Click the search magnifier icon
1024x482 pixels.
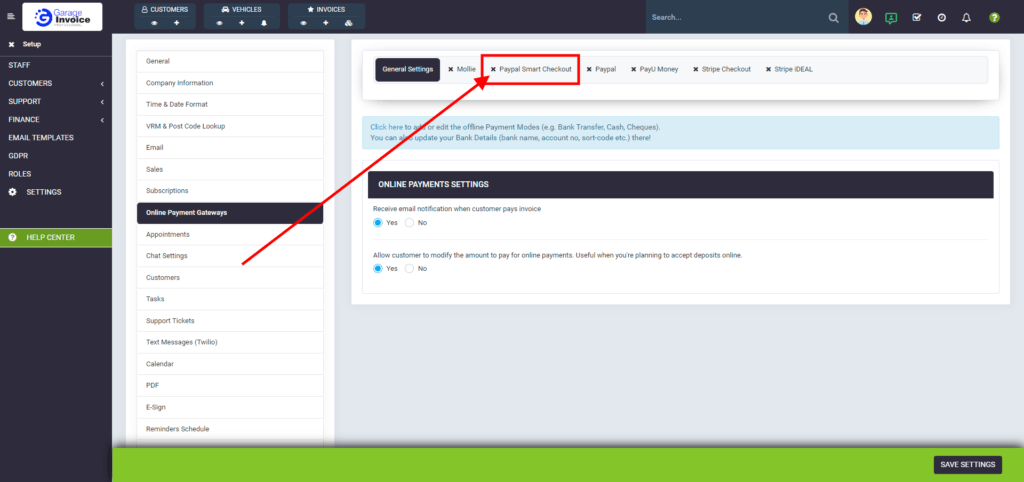tap(833, 18)
